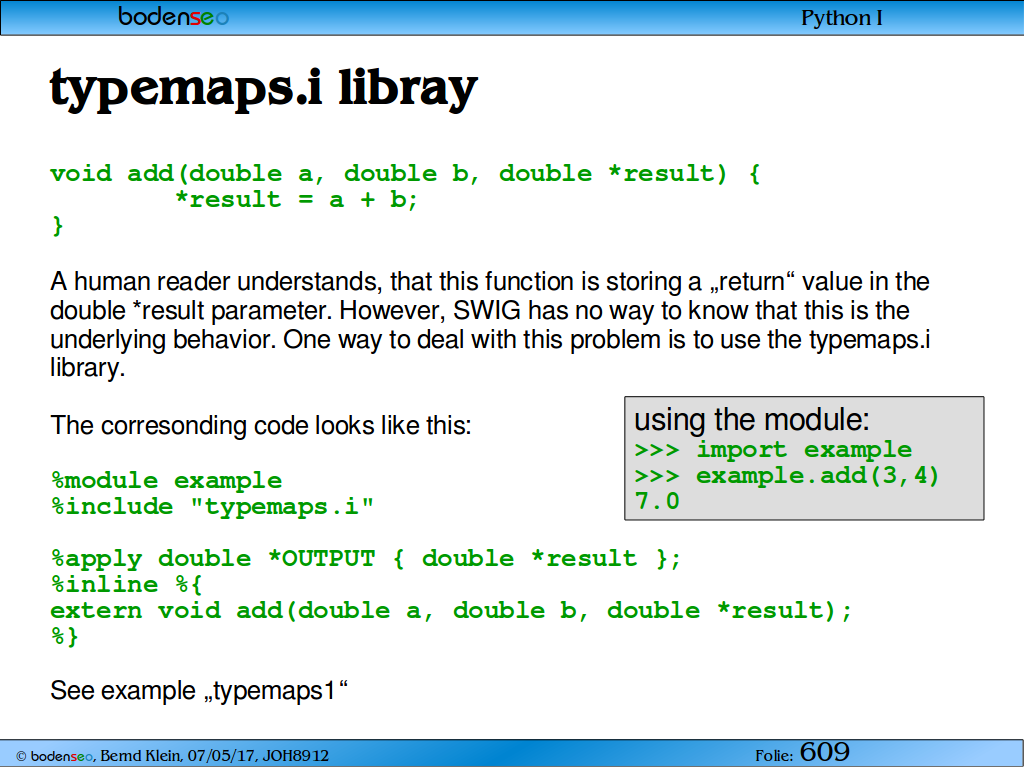Click the 'void add(double a, double b, double *result) {' line

[x=405, y=174]
